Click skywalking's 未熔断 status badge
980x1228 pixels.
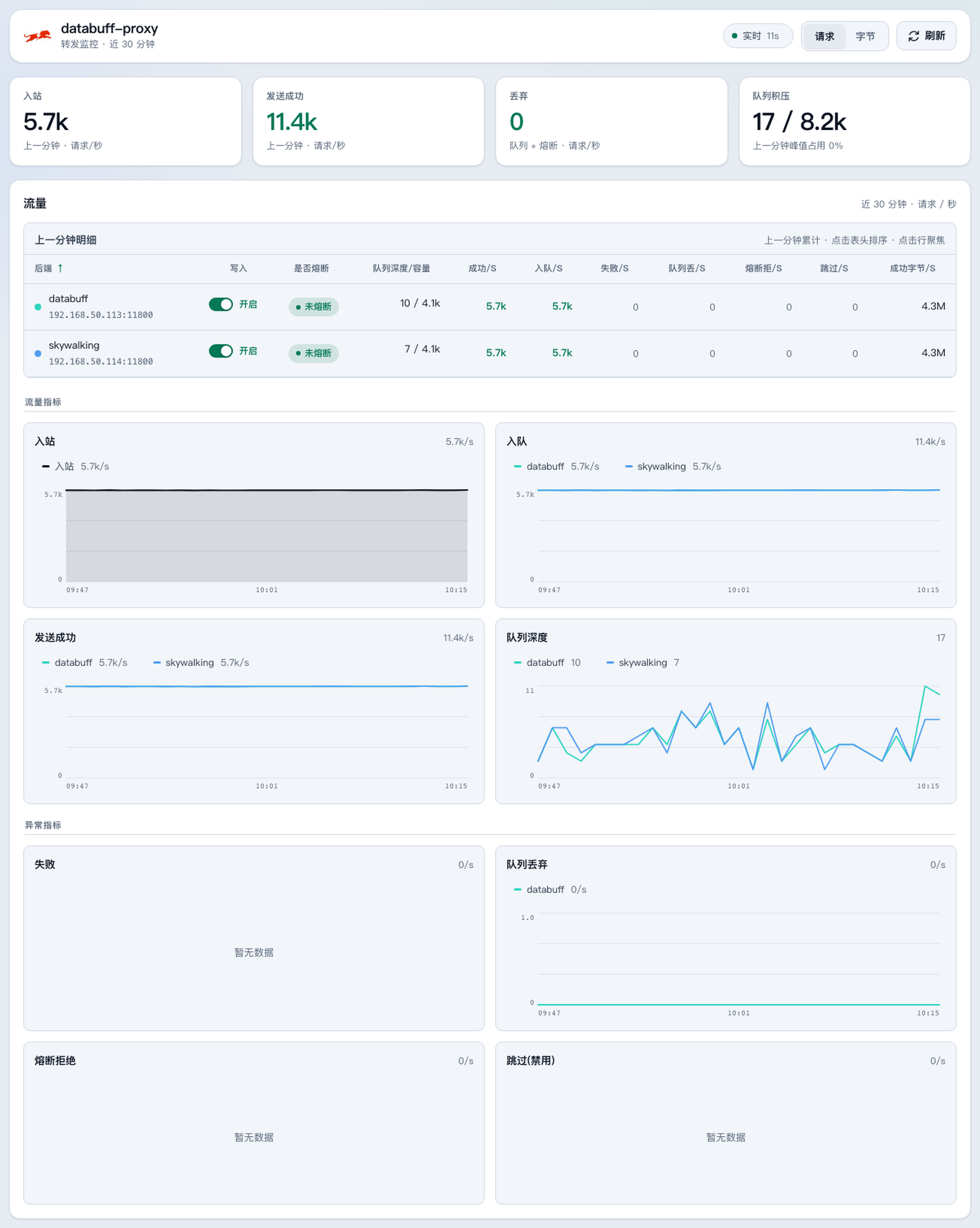314,354
